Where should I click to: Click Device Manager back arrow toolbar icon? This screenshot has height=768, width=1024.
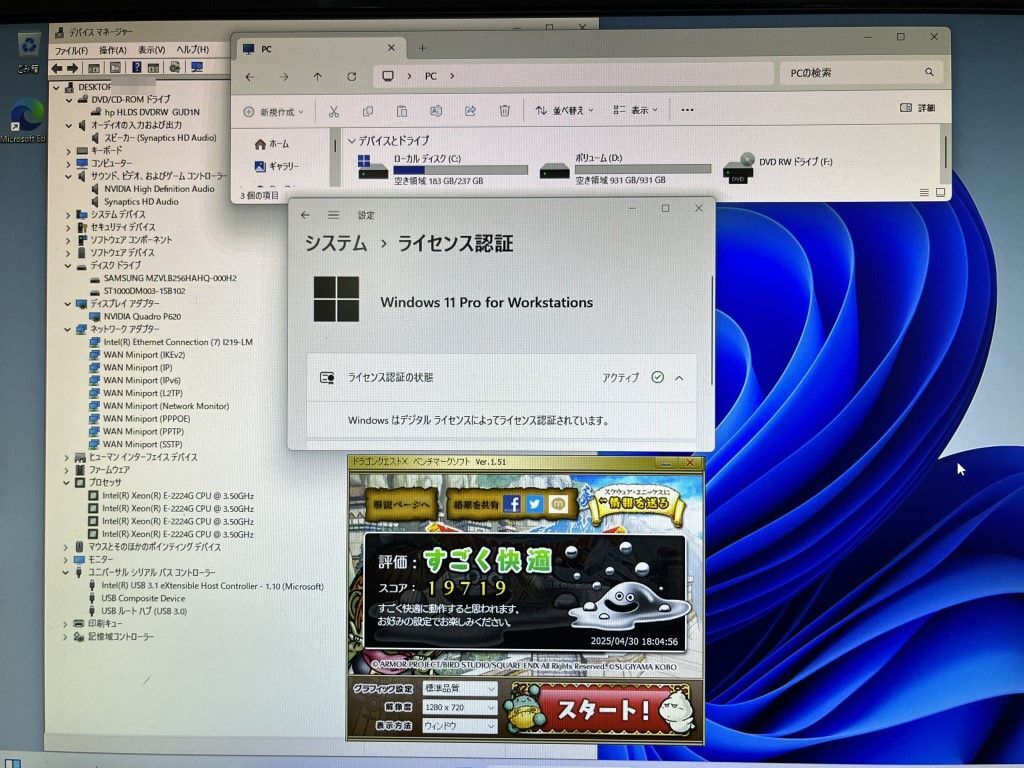coord(57,68)
